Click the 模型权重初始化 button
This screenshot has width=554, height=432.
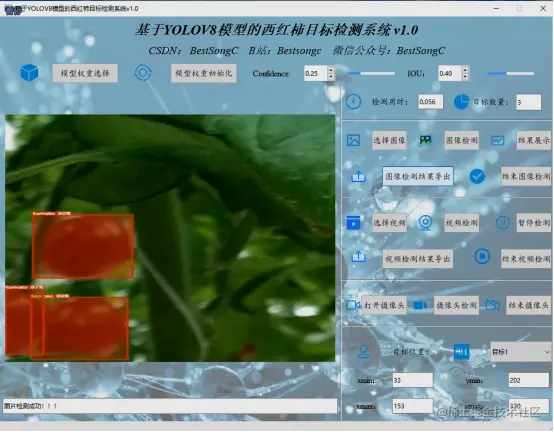204,73
